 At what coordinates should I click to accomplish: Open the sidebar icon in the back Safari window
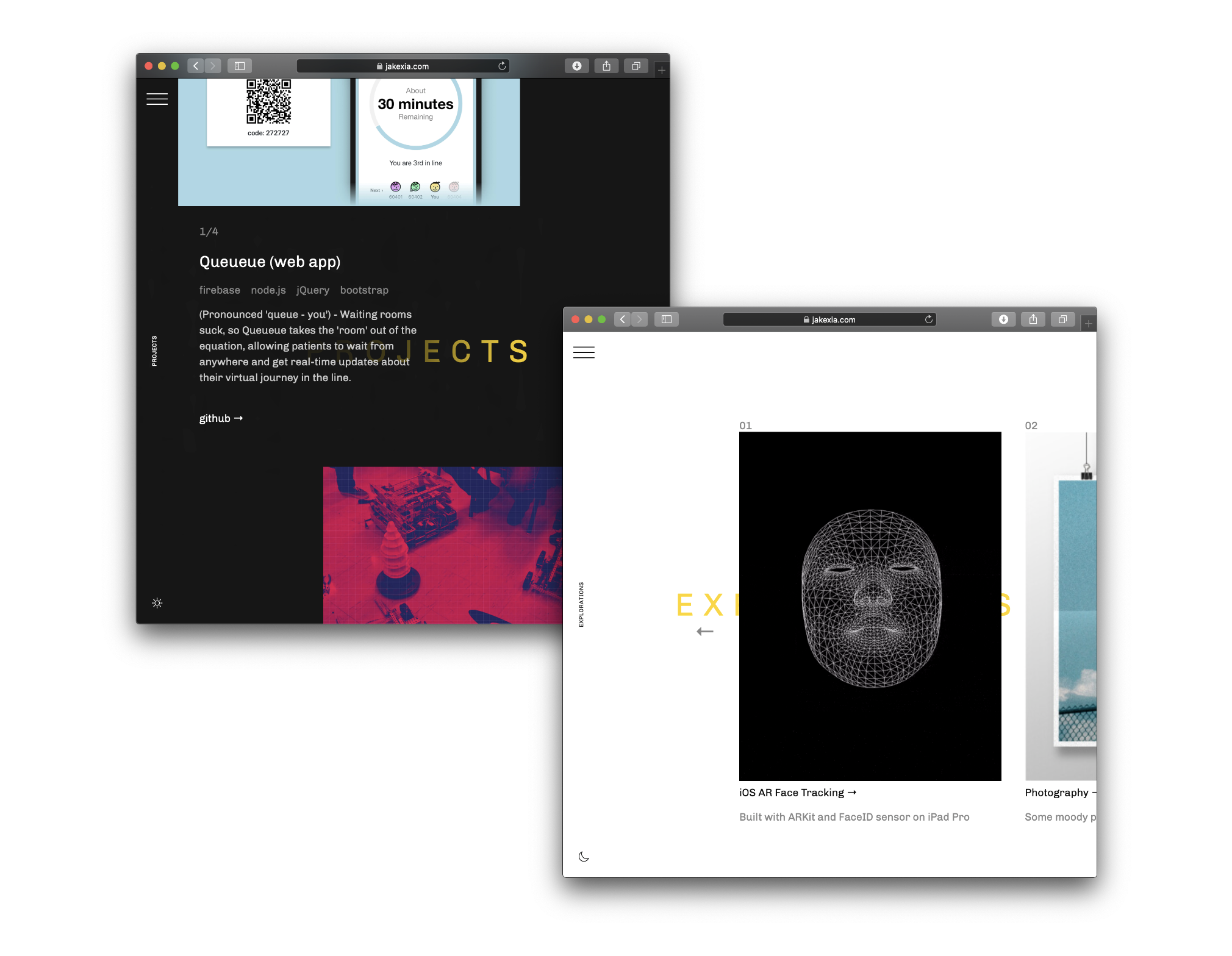tap(240, 66)
